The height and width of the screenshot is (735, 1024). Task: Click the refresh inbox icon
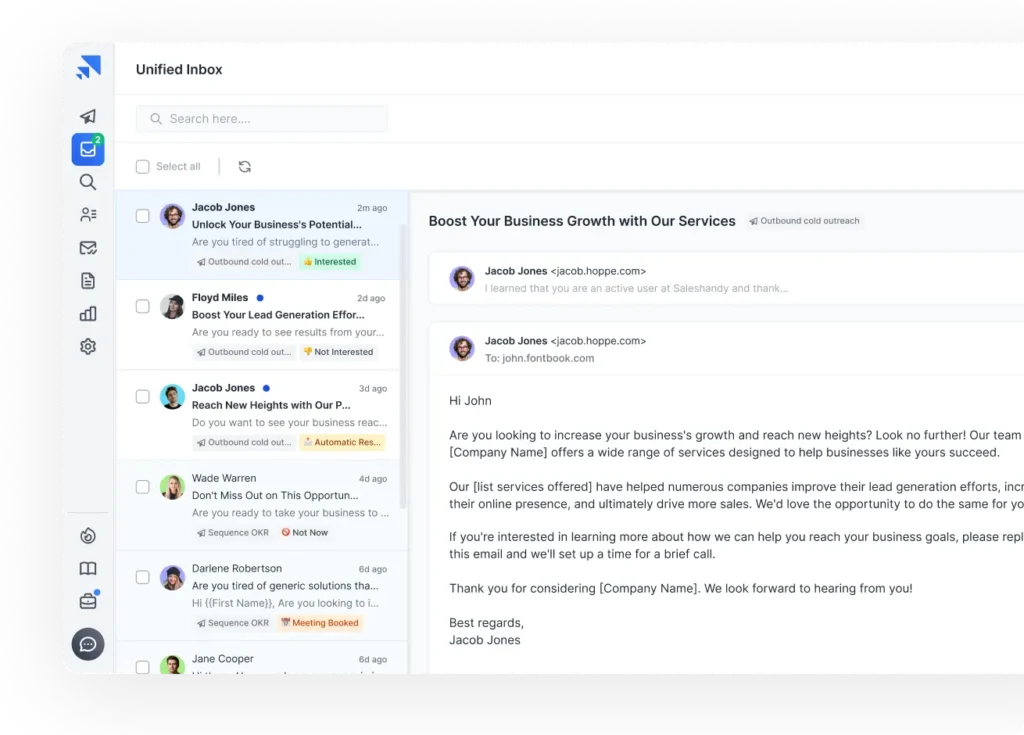click(245, 167)
